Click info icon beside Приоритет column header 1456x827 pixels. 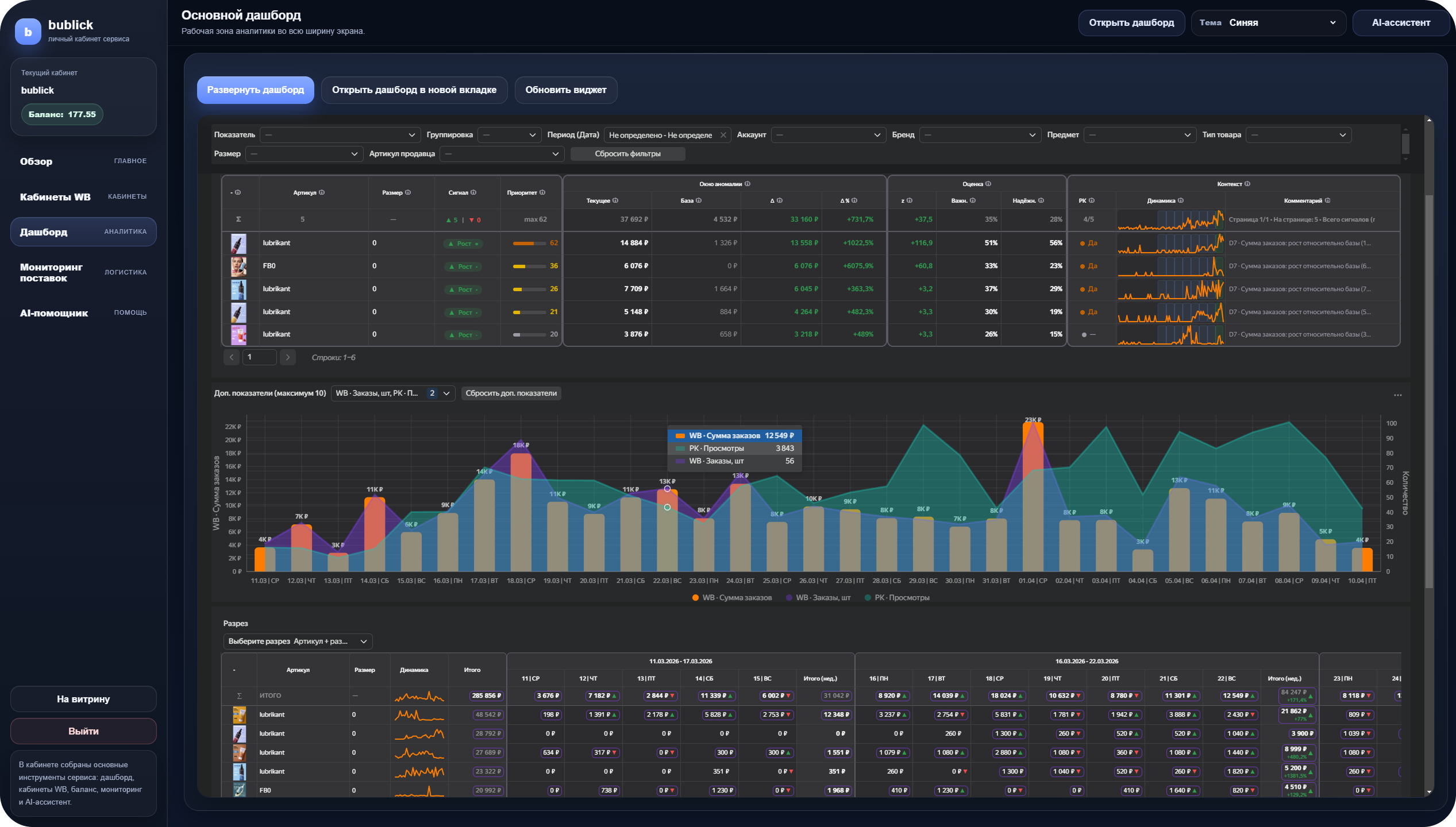(x=542, y=192)
